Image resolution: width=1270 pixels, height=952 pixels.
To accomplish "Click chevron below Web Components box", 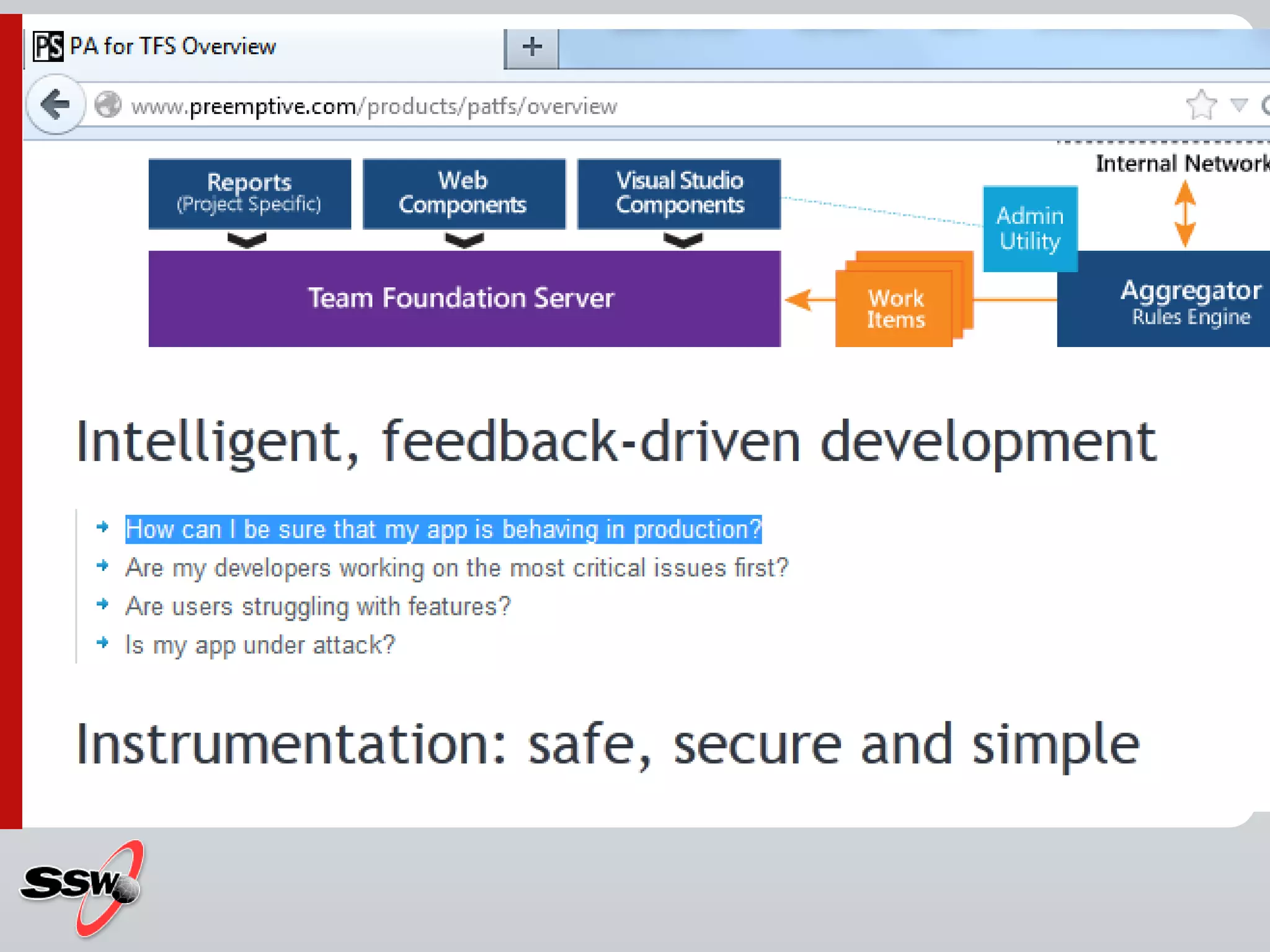I will coord(464,240).
